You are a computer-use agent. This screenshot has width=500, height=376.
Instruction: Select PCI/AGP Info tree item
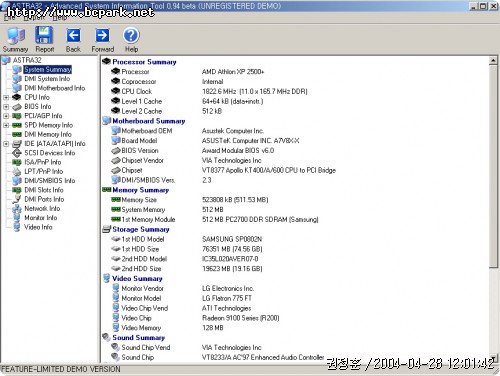[x=43, y=116]
